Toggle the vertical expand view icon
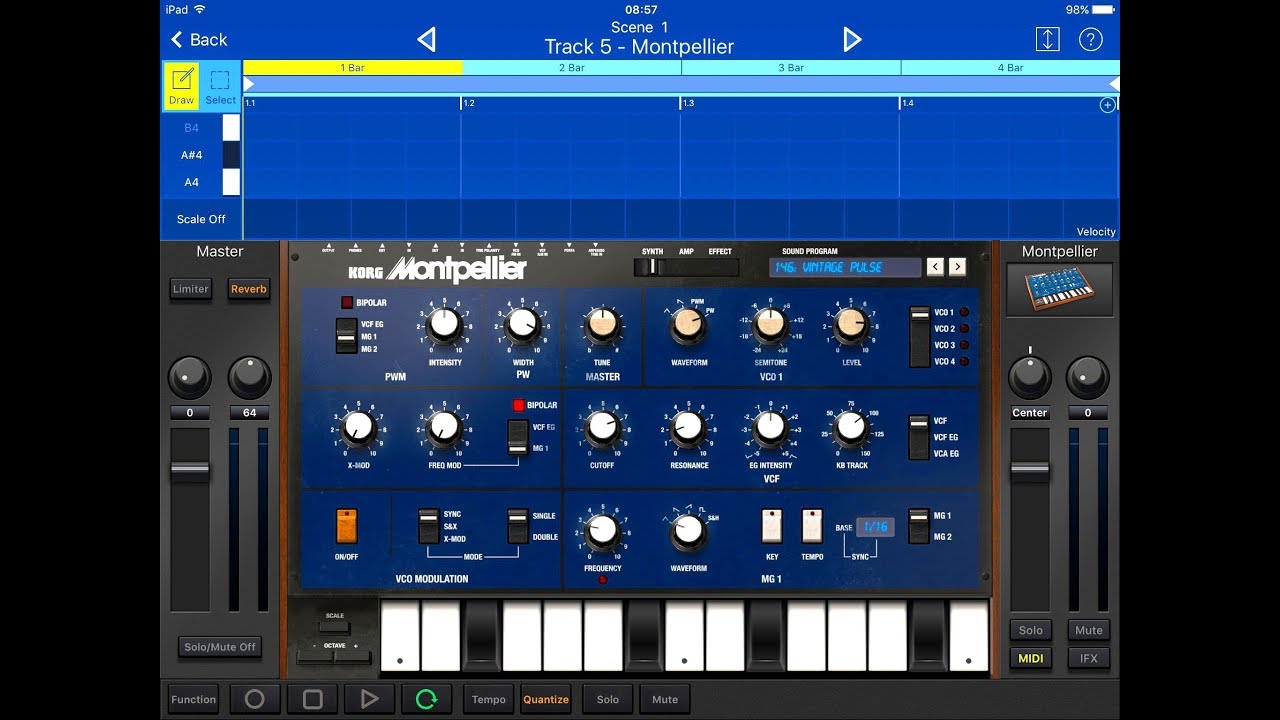The width and height of the screenshot is (1280, 720). (1047, 39)
